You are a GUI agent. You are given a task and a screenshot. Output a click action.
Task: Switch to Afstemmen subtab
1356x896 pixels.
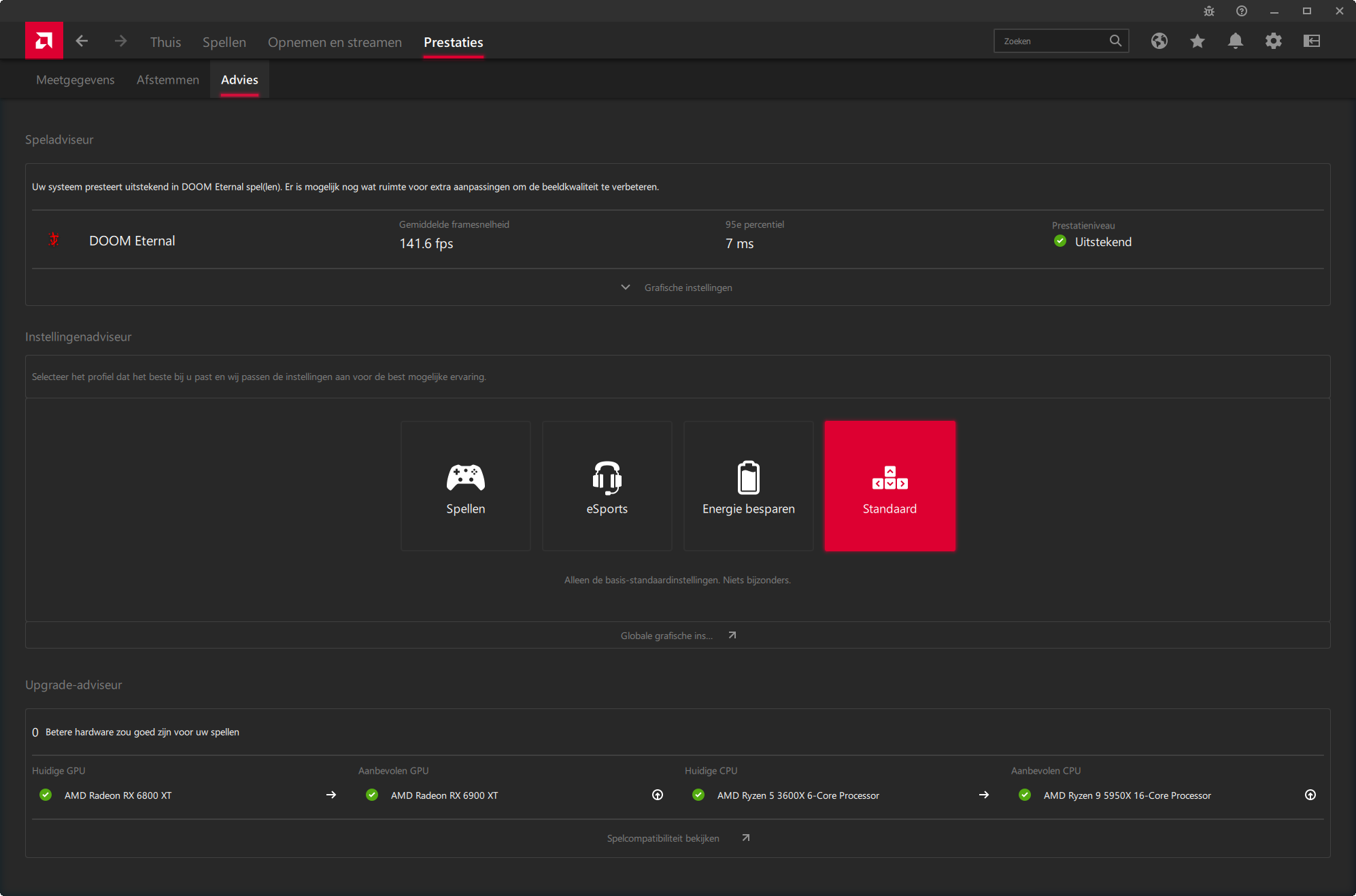tap(168, 80)
